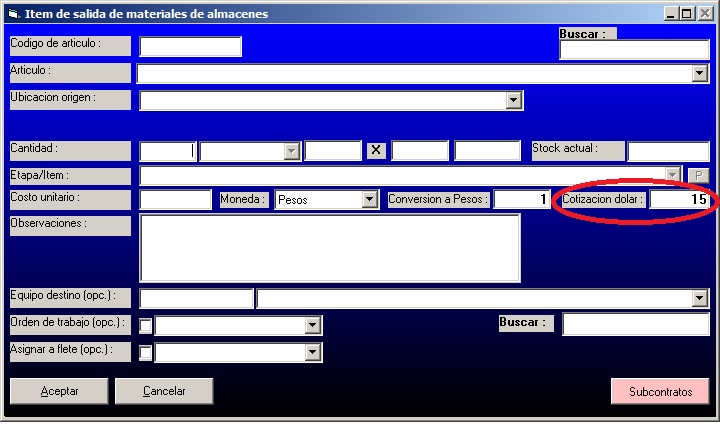This screenshot has height=428, width=720.
Task: Open the Asignar a flete dropdown
Action: tap(312, 352)
